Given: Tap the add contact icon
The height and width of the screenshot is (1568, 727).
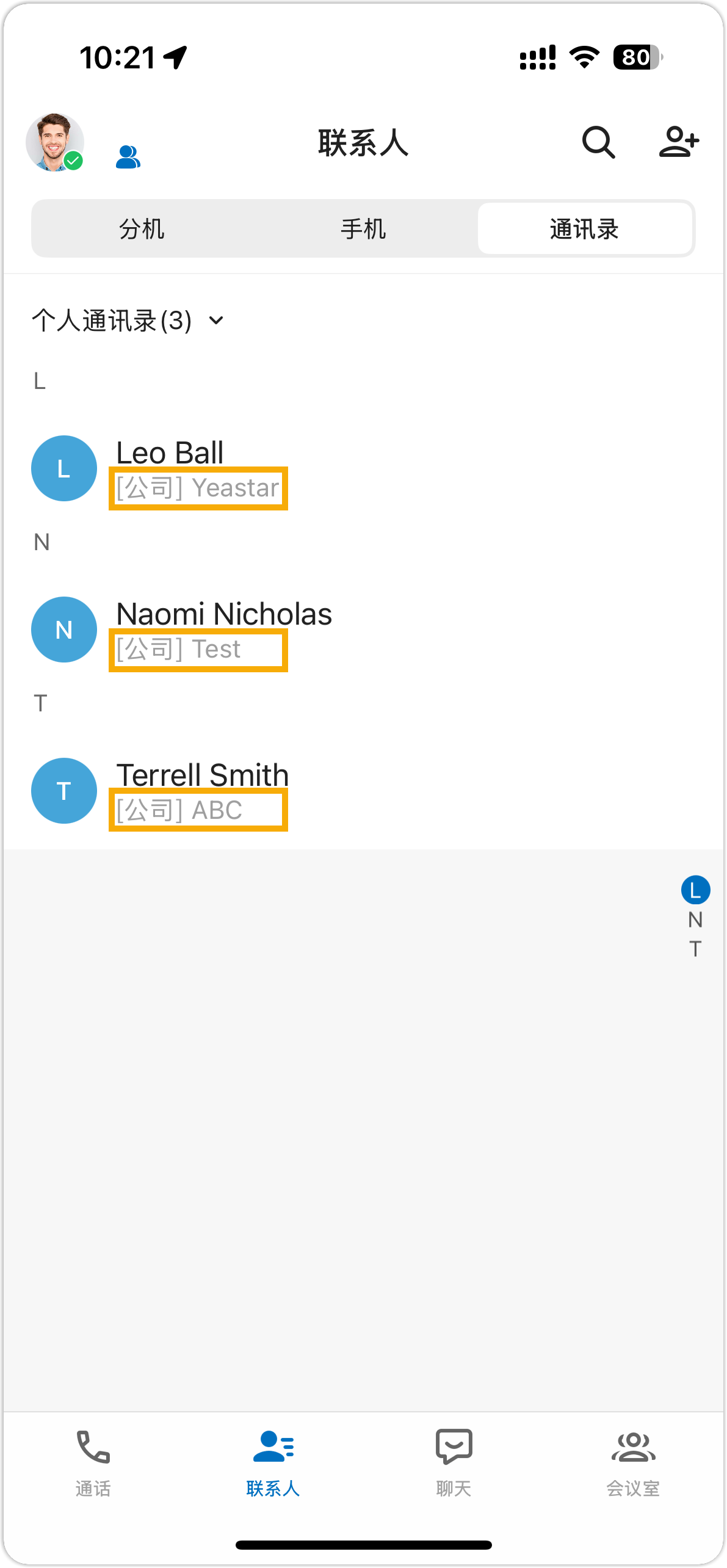Looking at the screenshot, I should tap(678, 143).
